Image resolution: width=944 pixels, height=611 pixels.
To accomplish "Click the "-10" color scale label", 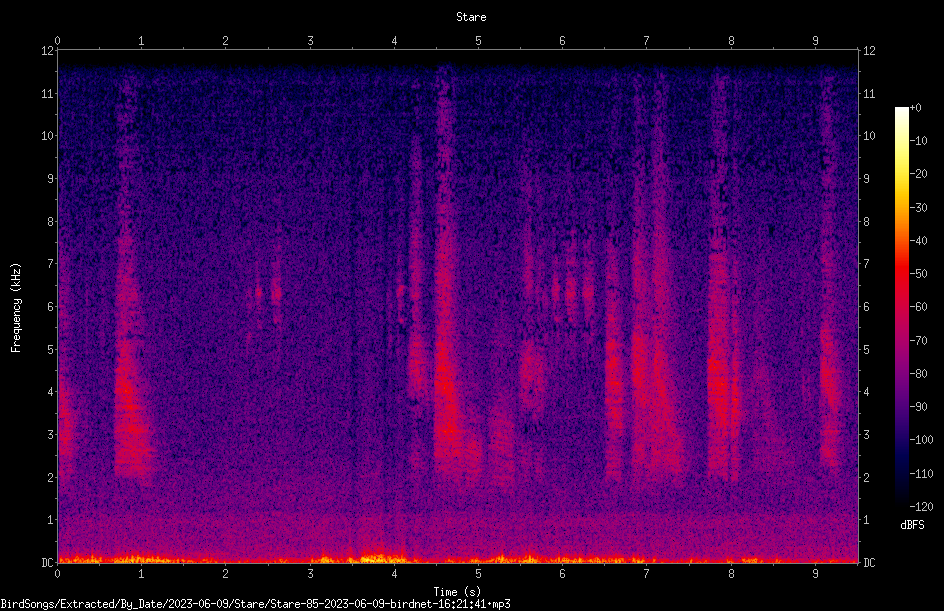I will pyautogui.click(x=918, y=141).
